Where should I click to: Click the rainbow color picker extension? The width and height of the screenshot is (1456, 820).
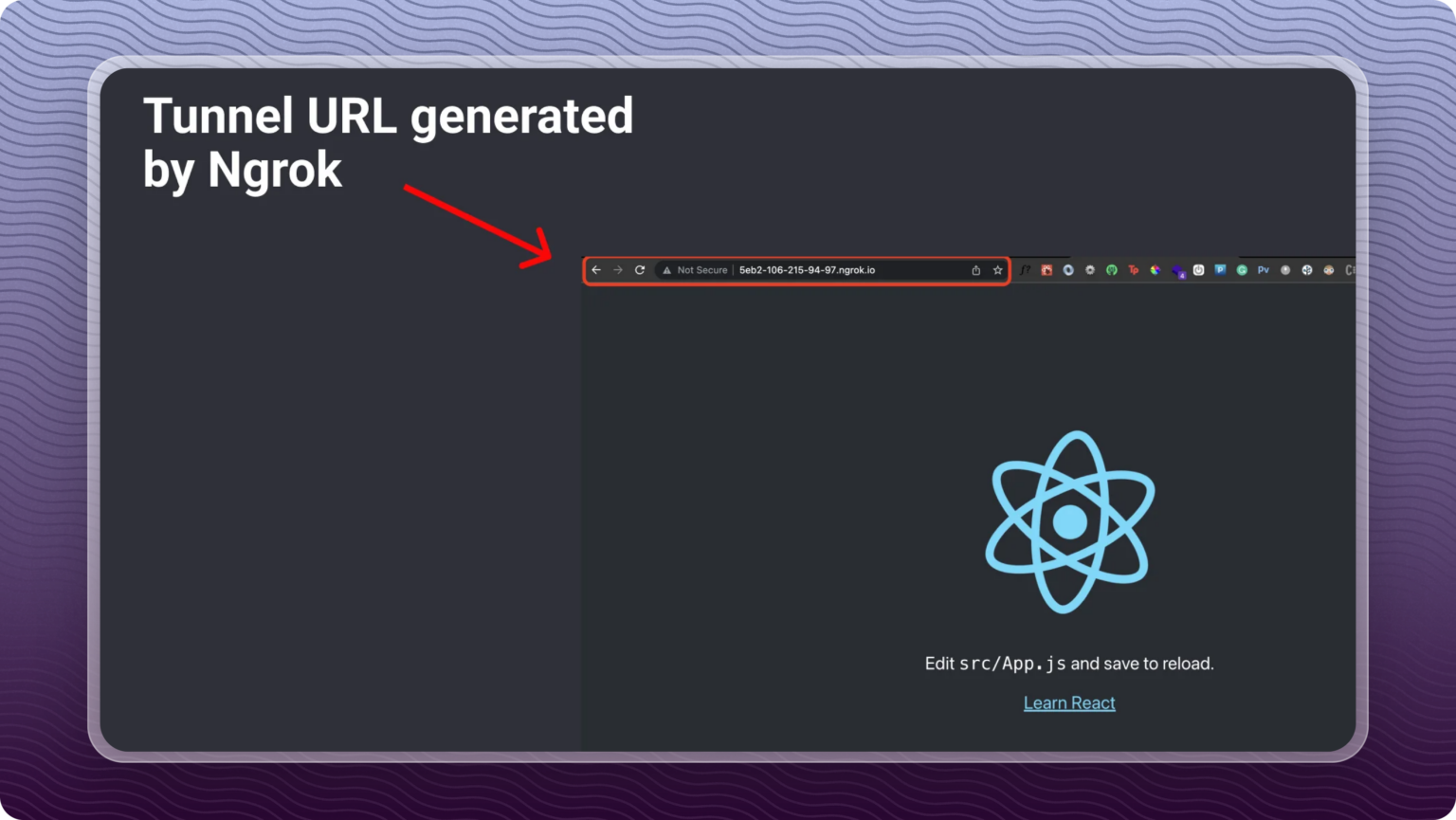coord(1154,270)
